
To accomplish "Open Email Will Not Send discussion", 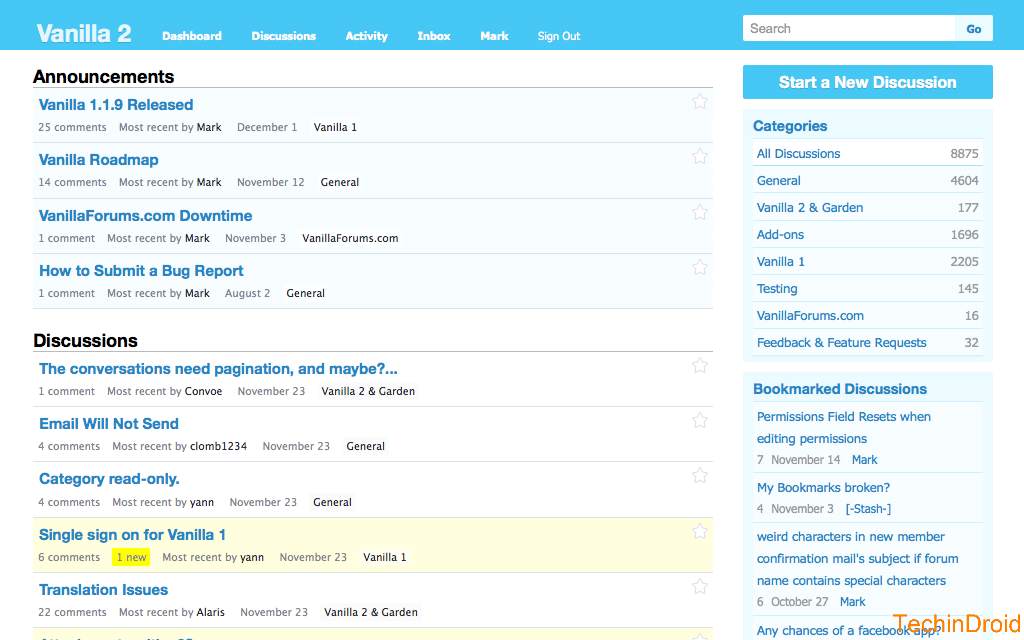I will (x=108, y=424).
